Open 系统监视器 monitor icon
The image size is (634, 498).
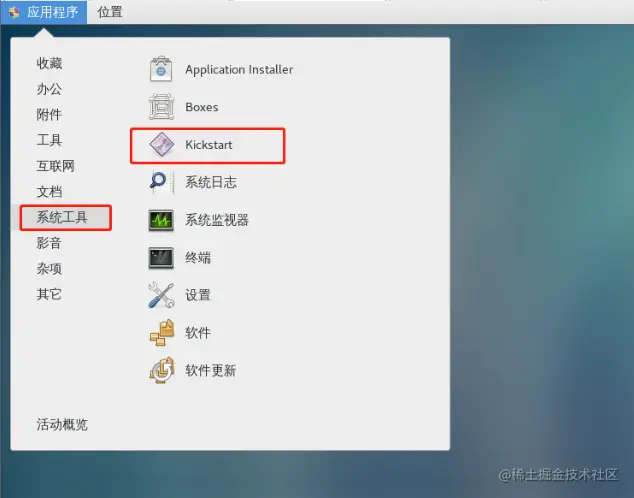(x=161, y=220)
